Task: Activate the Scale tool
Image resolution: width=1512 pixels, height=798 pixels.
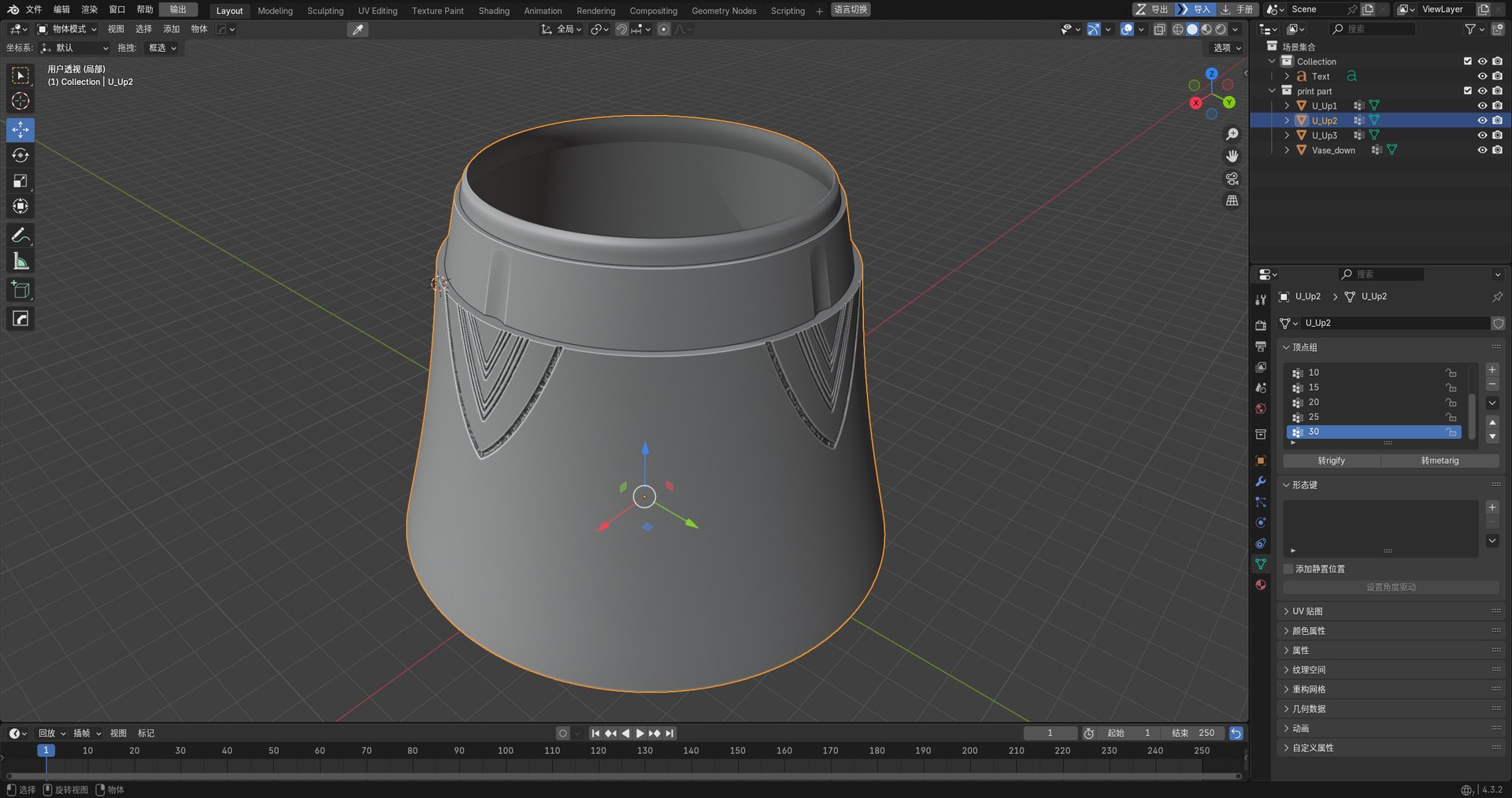Action: [20, 181]
